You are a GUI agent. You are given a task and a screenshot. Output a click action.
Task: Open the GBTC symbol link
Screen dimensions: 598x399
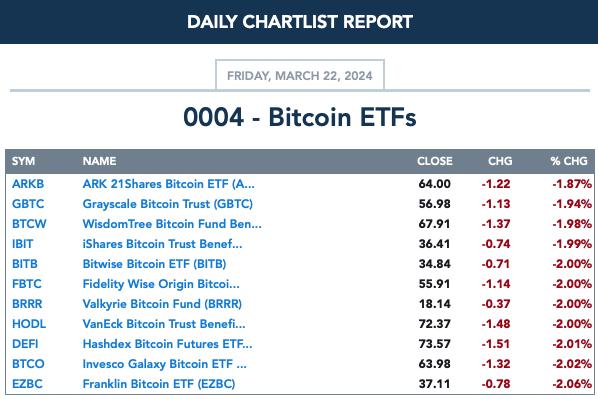tap(28, 204)
